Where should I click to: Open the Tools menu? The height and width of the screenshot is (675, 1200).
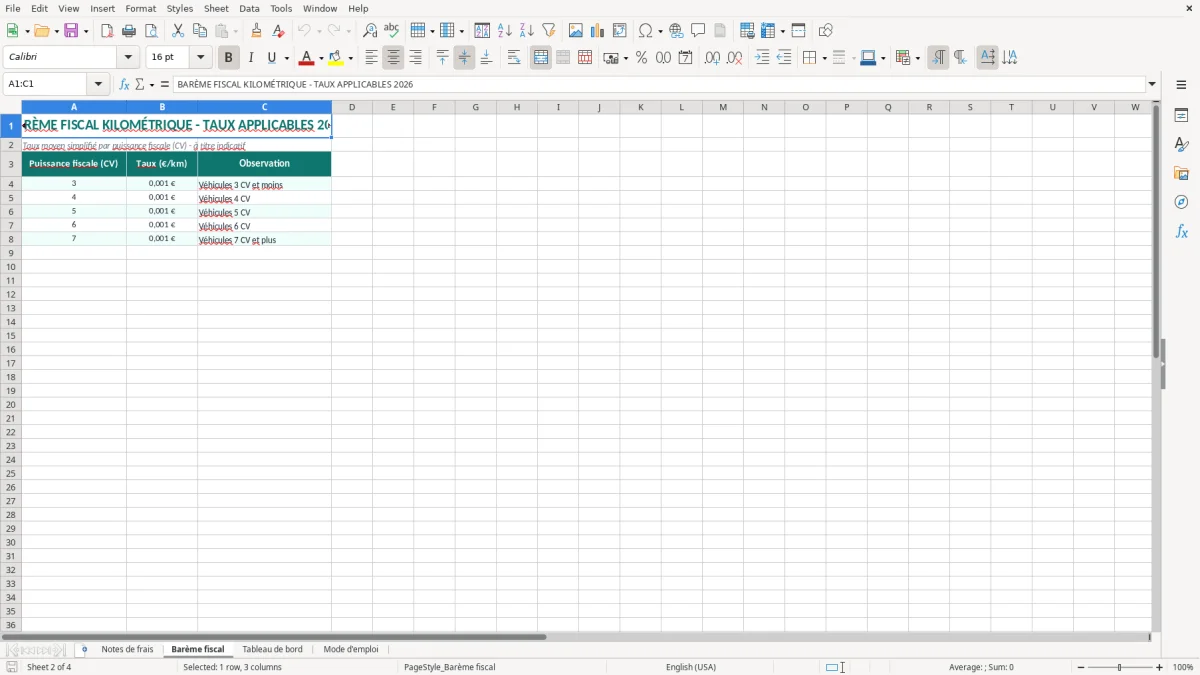click(281, 8)
